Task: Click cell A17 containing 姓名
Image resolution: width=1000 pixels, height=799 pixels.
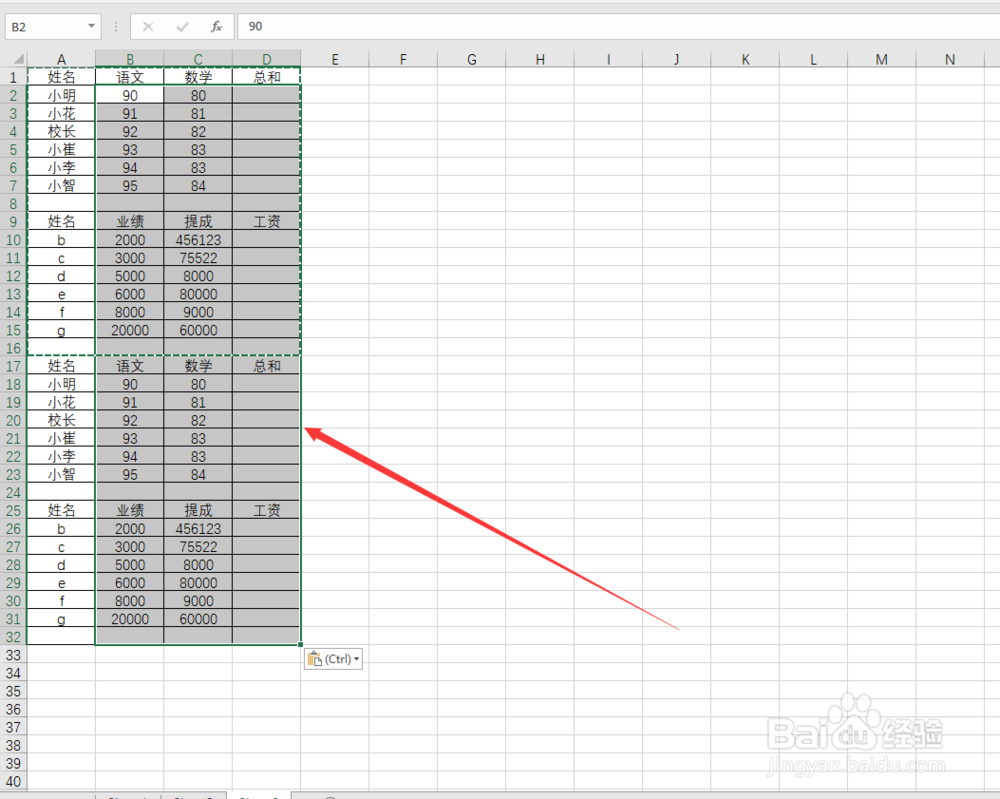Action: [x=61, y=366]
